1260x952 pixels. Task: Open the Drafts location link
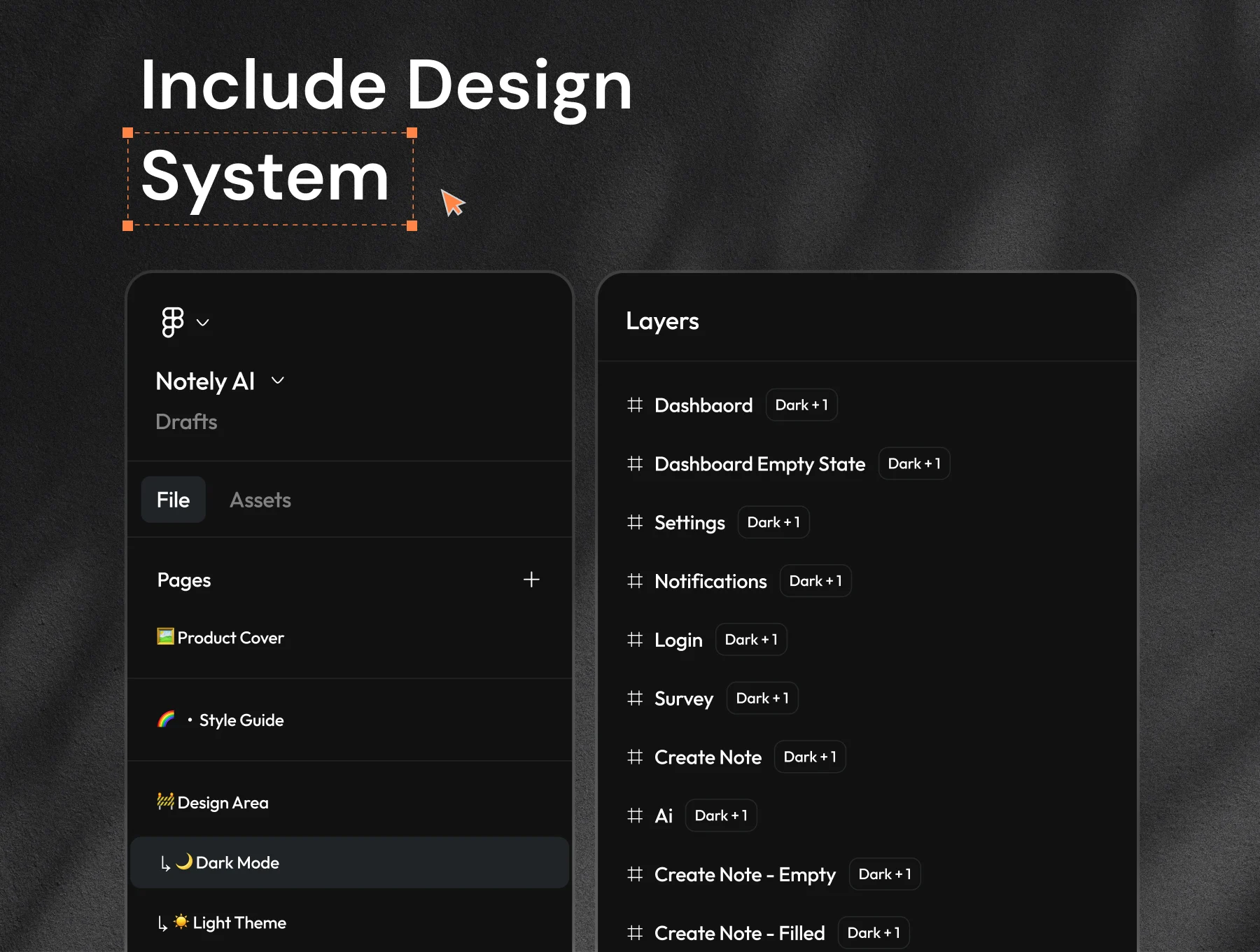coord(186,421)
